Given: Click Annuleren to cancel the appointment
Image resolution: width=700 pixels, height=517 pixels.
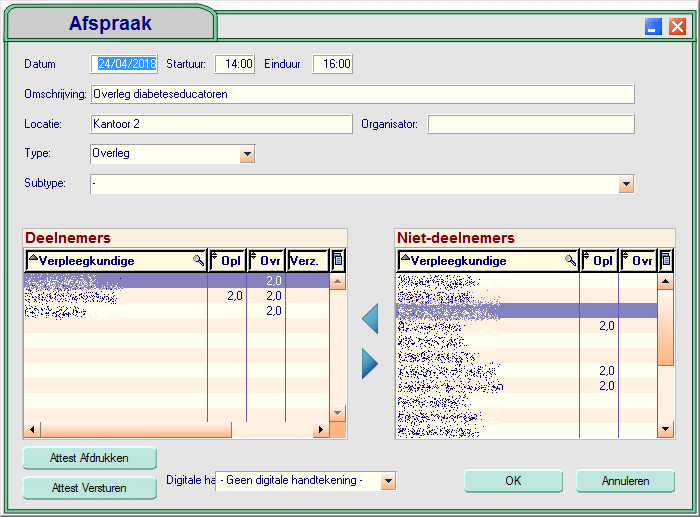Looking at the screenshot, I should pos(625,481).
